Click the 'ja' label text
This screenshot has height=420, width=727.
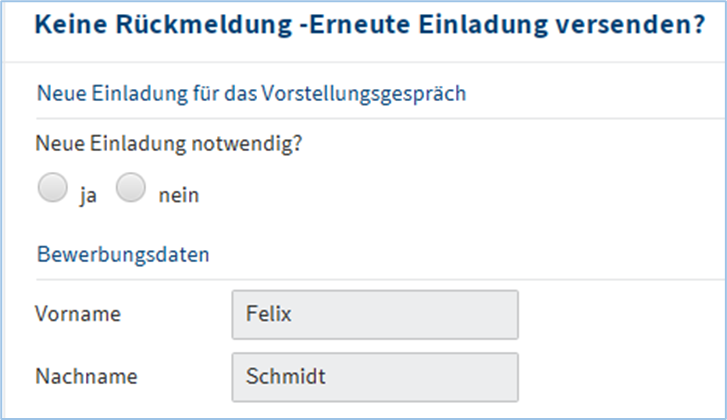(87, 196)
